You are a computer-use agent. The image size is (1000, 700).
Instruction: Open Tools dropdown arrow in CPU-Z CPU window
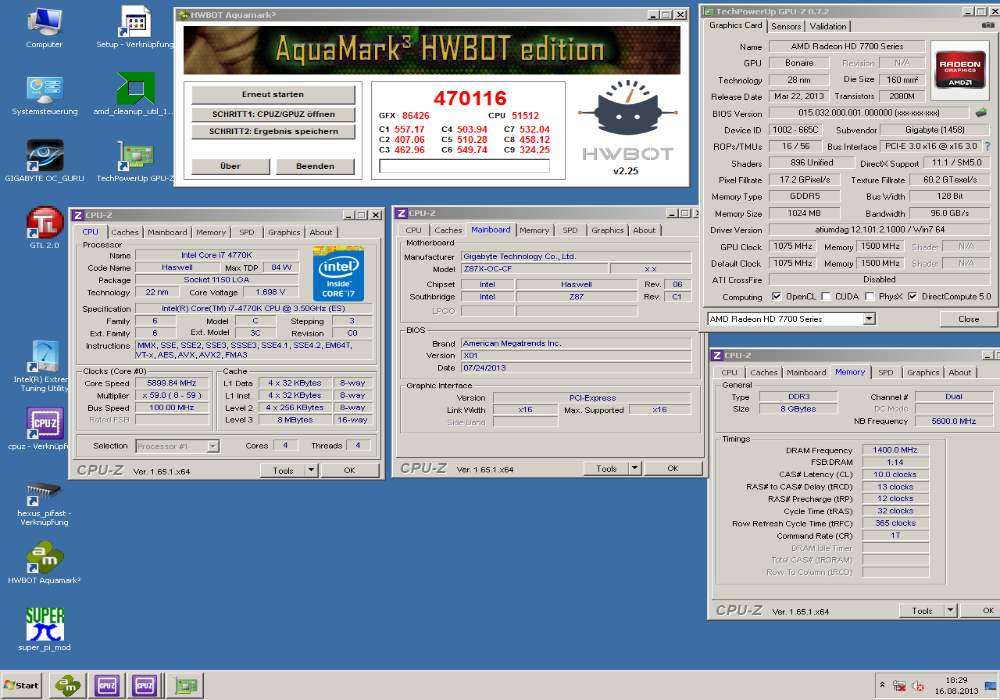pyautogui.click(x=312, y=470)
